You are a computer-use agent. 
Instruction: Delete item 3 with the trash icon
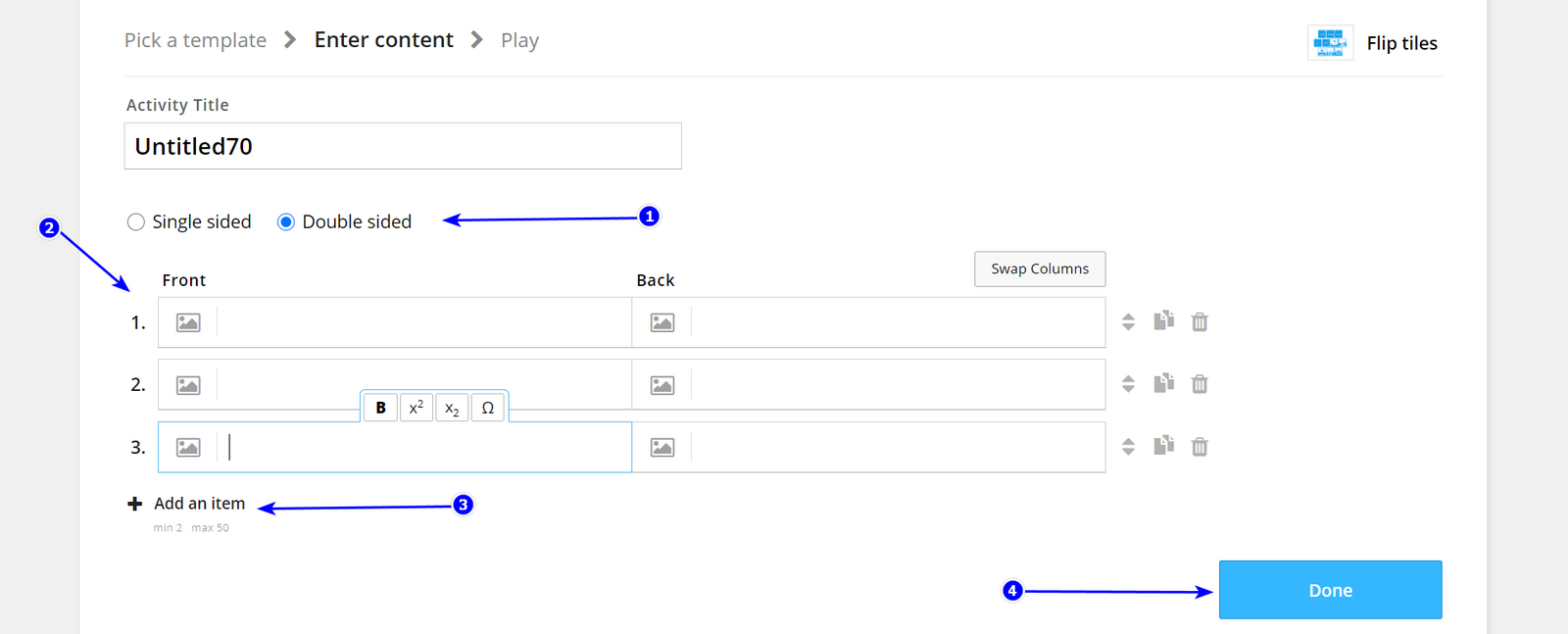(x=1200, y=447)
